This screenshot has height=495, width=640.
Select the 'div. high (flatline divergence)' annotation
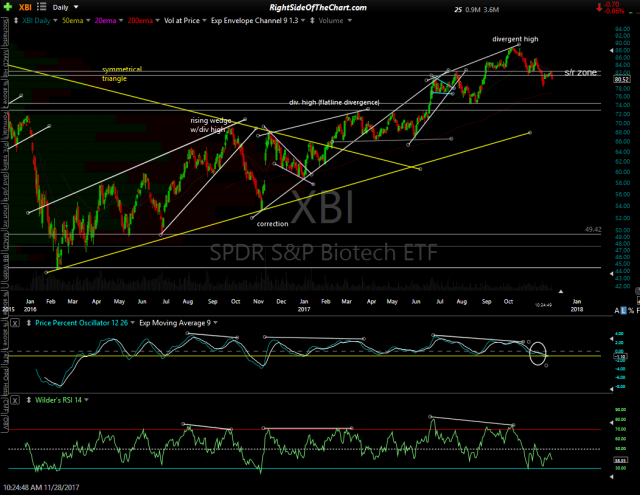(334, 102)
